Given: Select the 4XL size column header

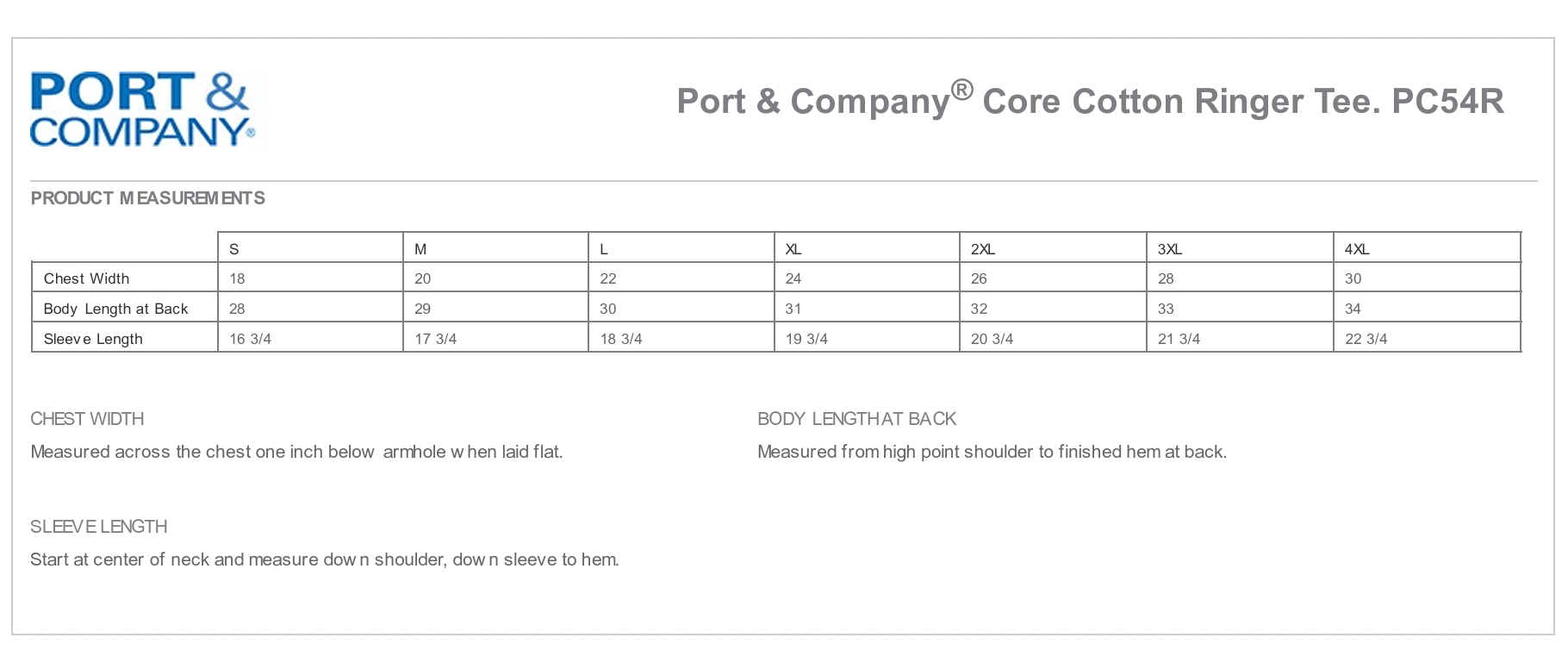Looking at the screenshot, I should coord(1357,249).
